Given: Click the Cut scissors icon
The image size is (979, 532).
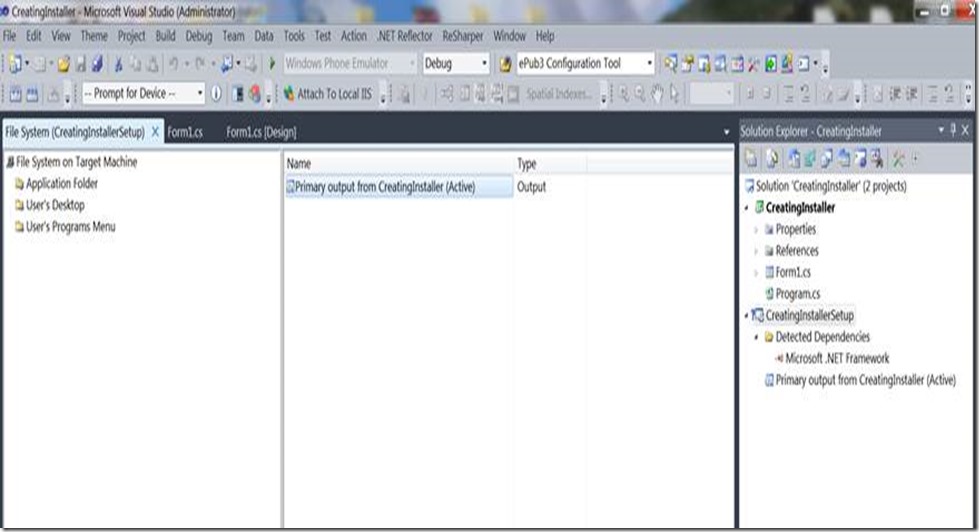Looking at the screenshot, I should (119, 64).
